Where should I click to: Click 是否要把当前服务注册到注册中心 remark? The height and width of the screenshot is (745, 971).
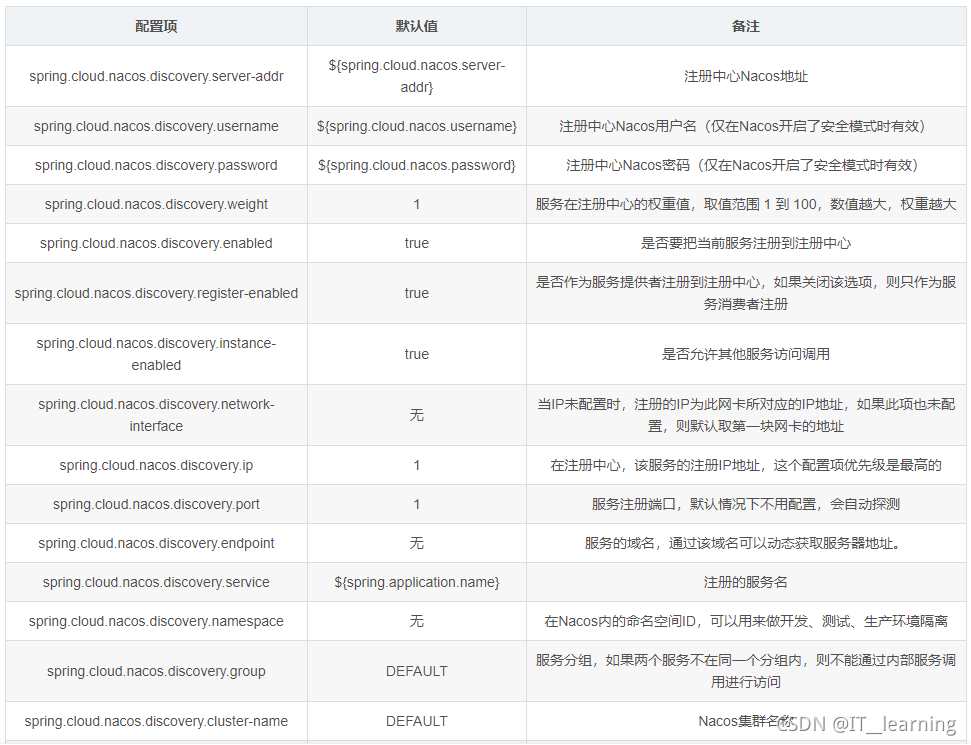pyautogui.click(x=746, y=243)
